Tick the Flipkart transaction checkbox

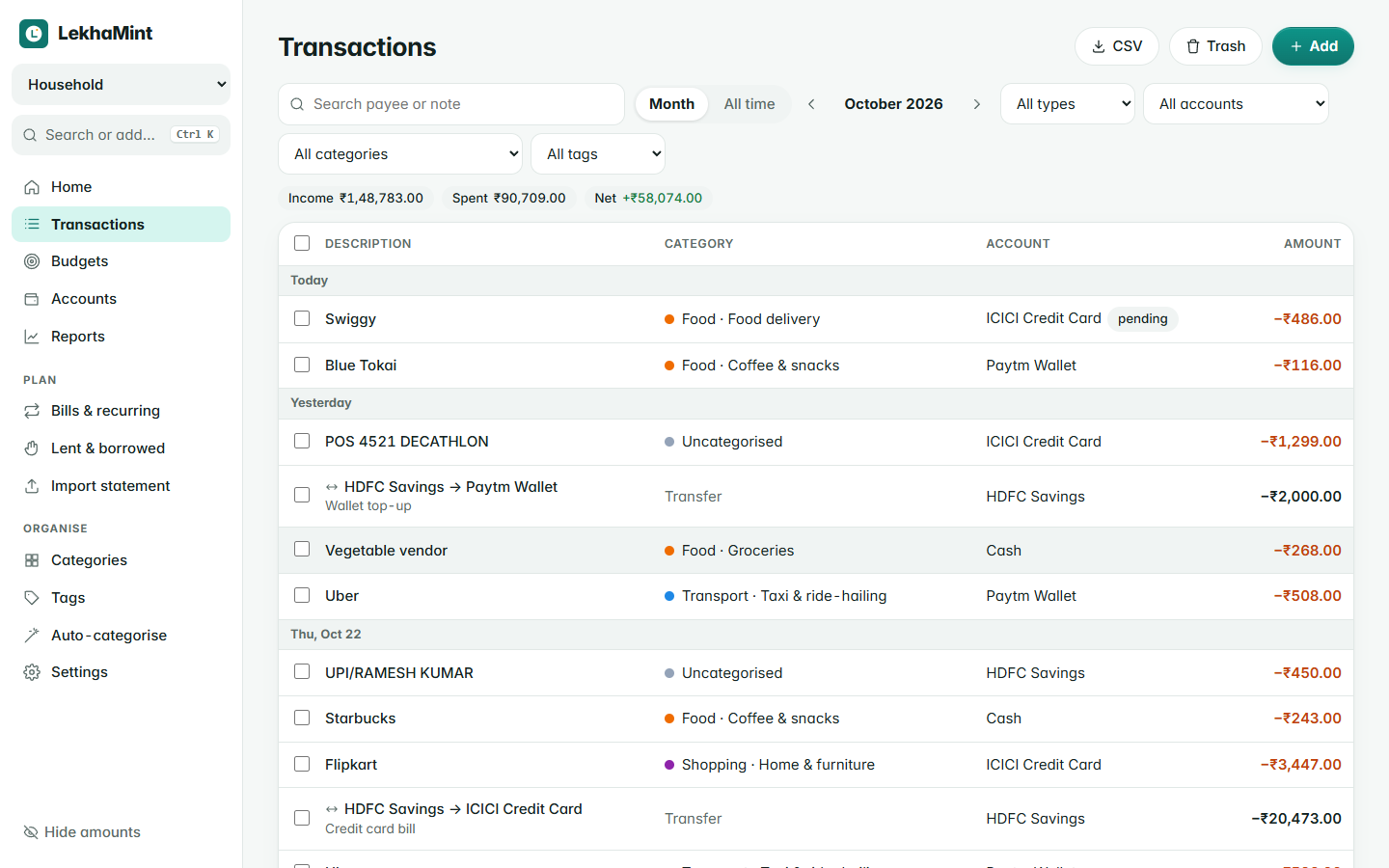pyautogui.click(x=302, y=764)
